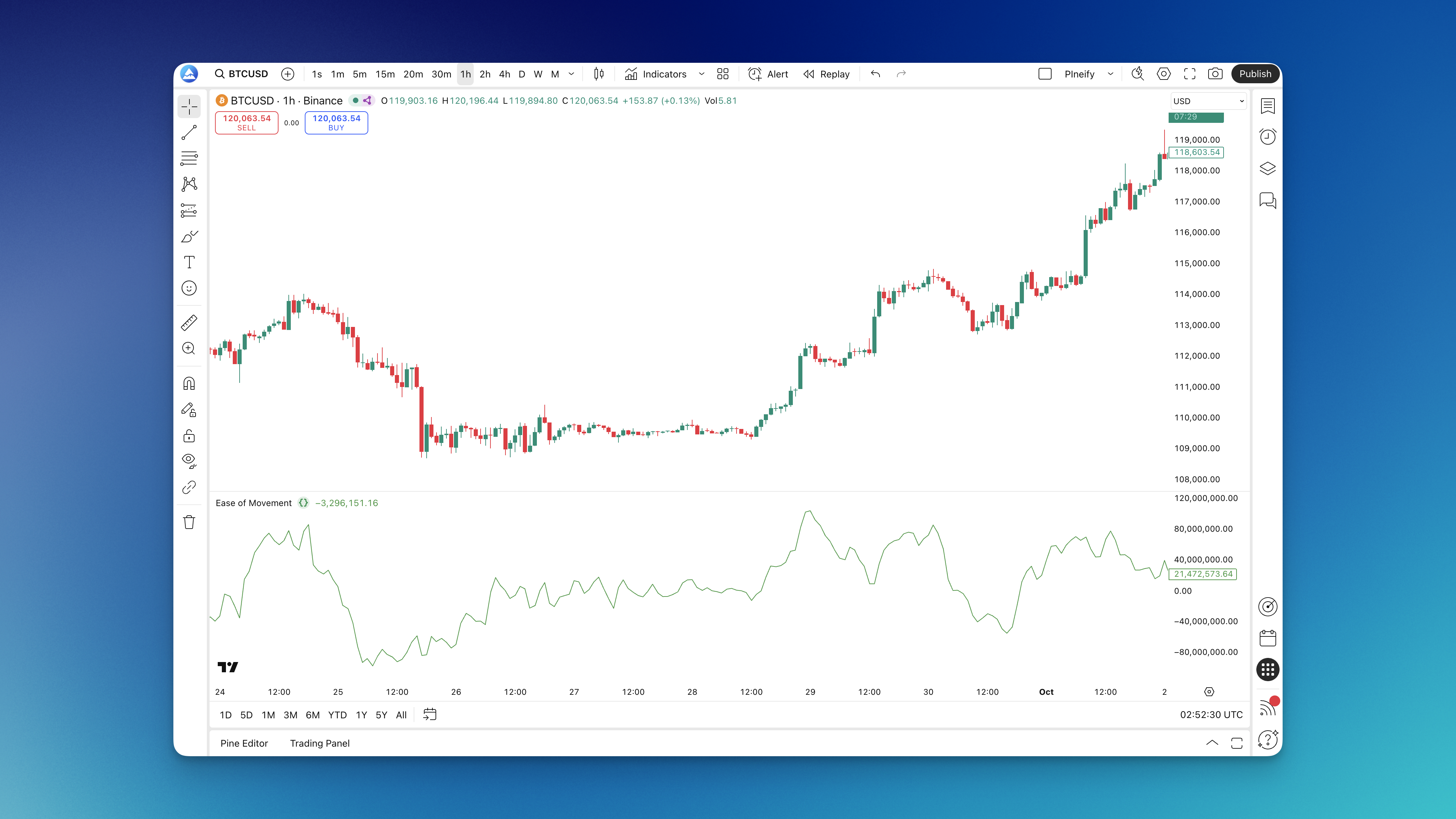Click the red SELL price button
The height and width of the screenshot is (819, 1456).
coord(246,123)
